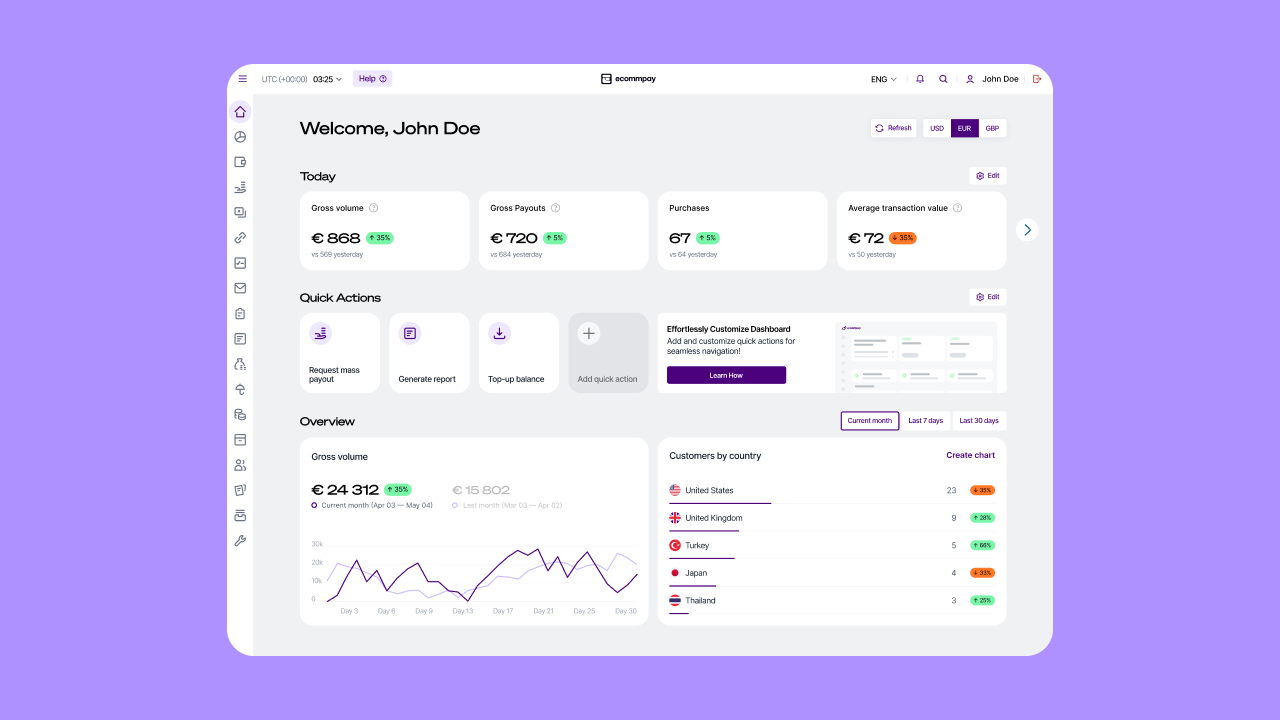Viewport: 1280px width, 720px height.
Task: Switch overview to Last 30 days
Action: click(978, 420)
